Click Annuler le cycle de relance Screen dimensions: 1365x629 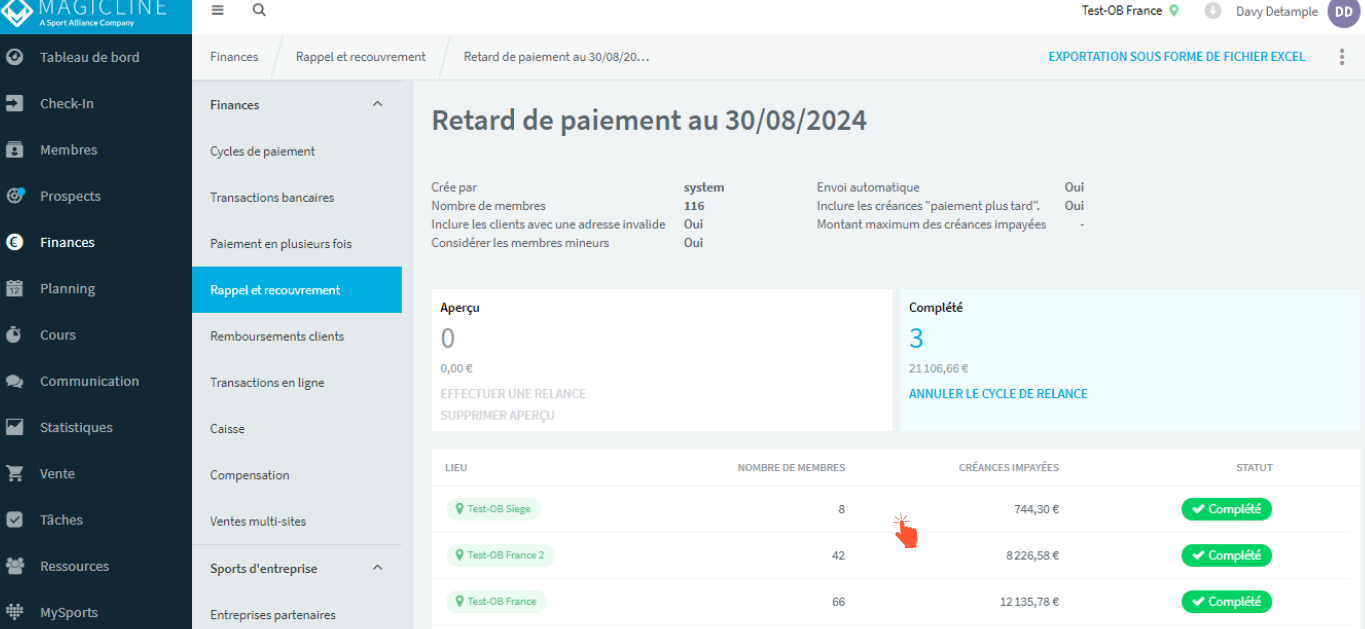[x=998, y=394]
